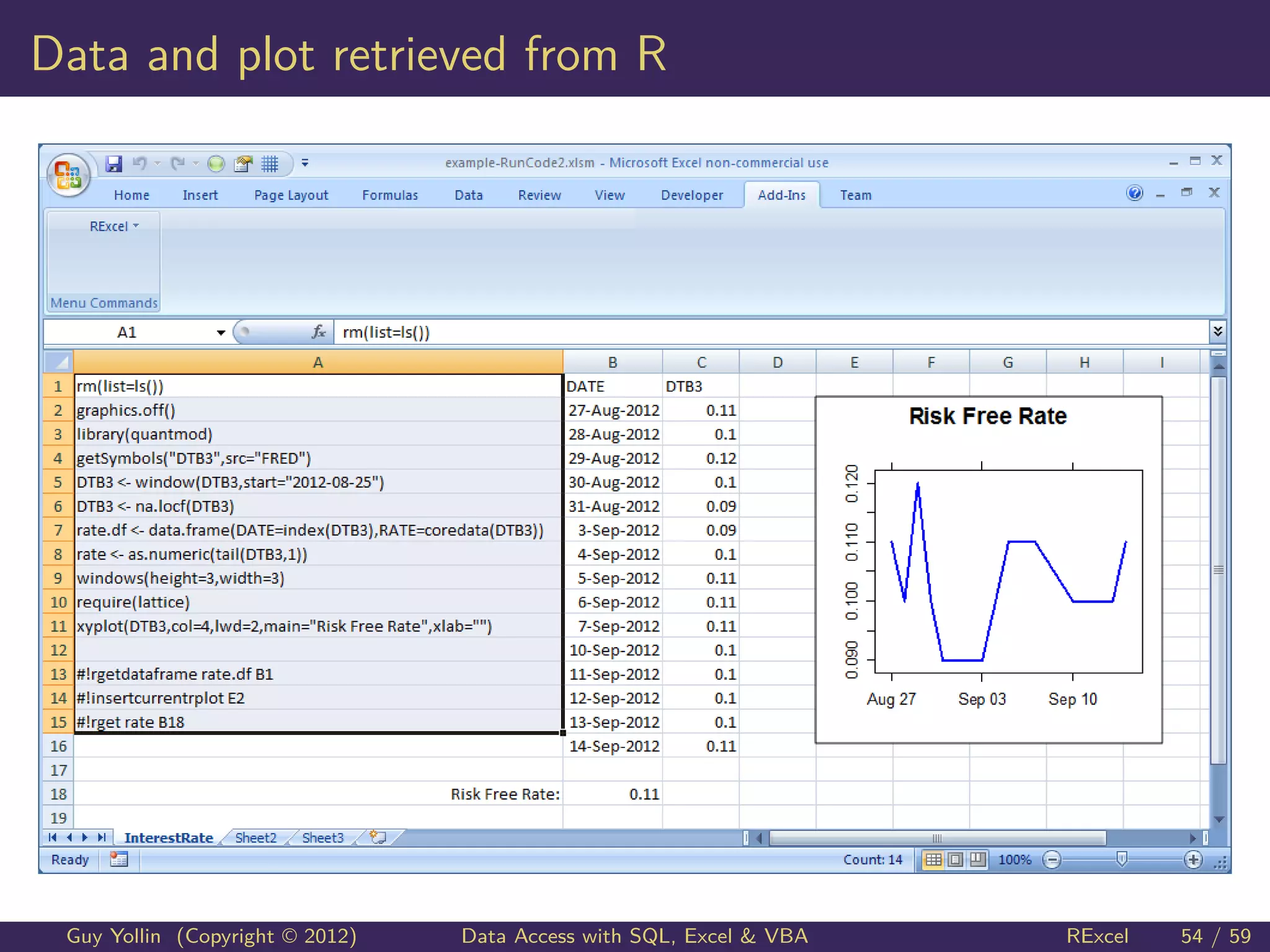This screenshot has height=952, width=1270.
Task: Click the grid table quick access icon
Action: click(270, 164)
